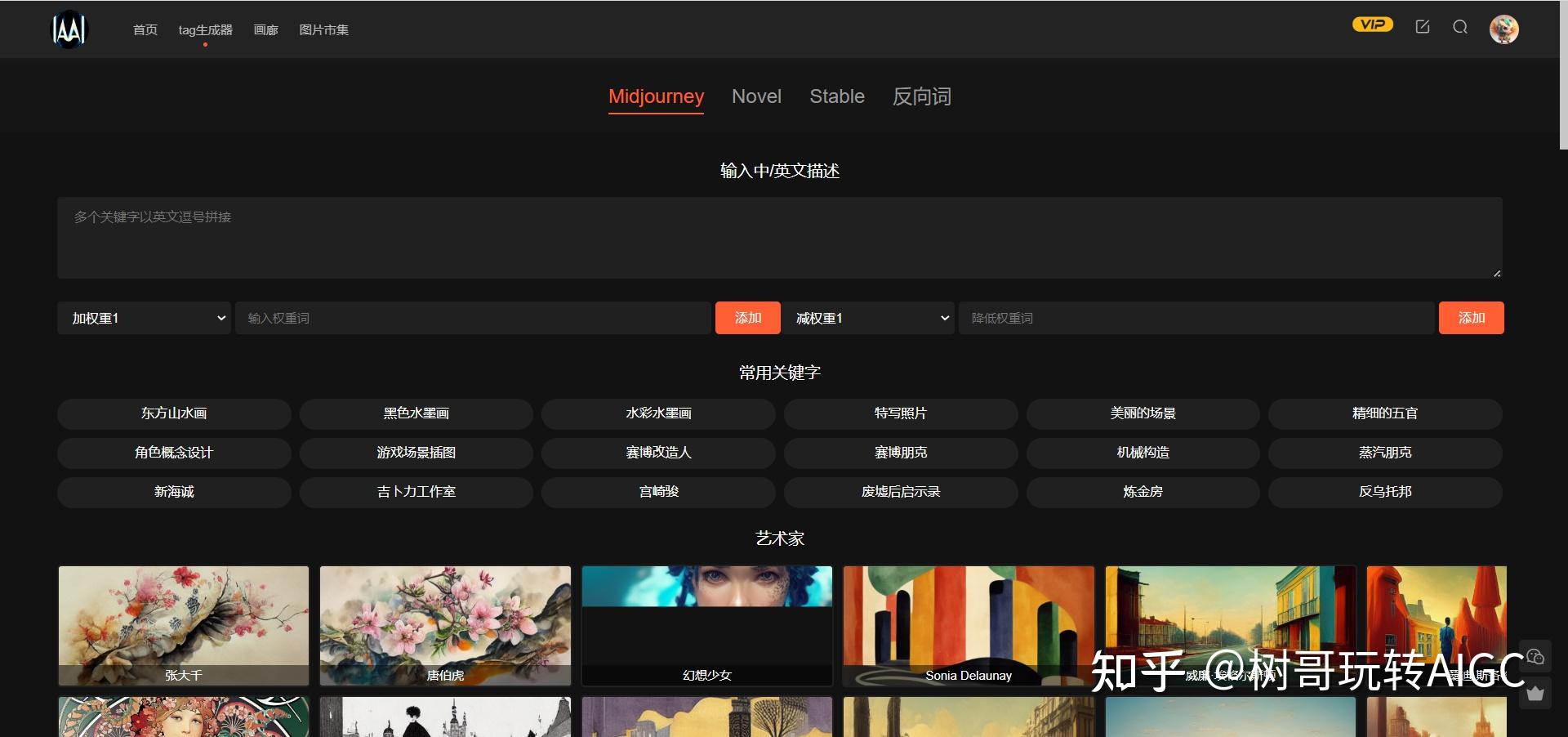Open the tag生成器 navigation item
The width and height of the screenshot is (1568, 737).
point(206,29)
